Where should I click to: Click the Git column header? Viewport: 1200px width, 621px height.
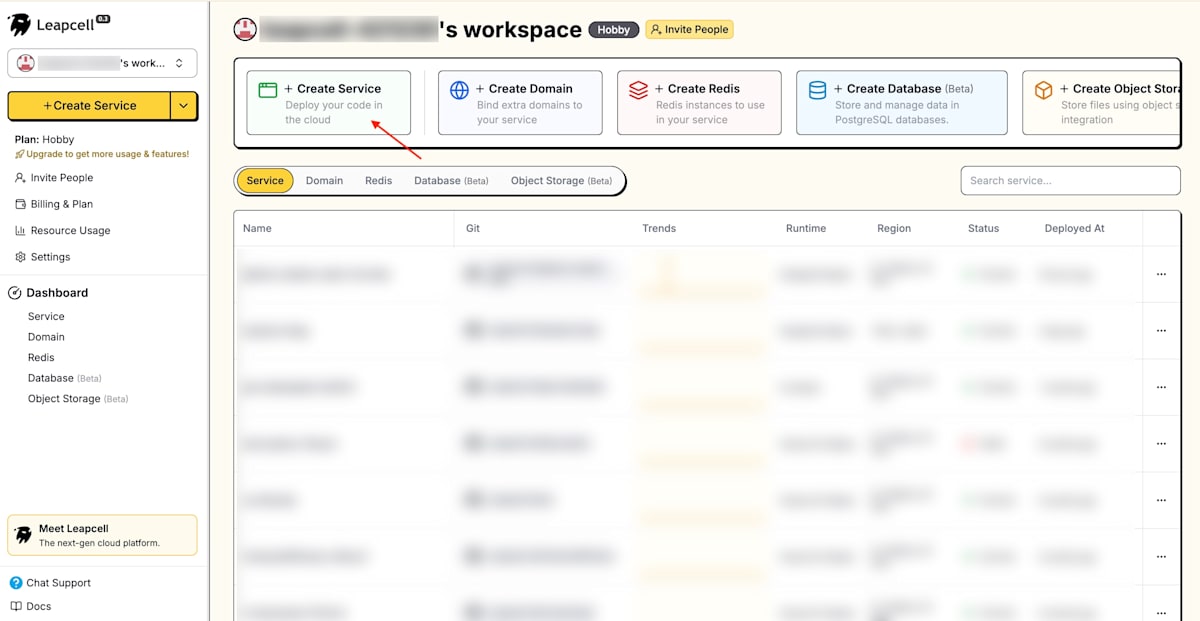473,228
